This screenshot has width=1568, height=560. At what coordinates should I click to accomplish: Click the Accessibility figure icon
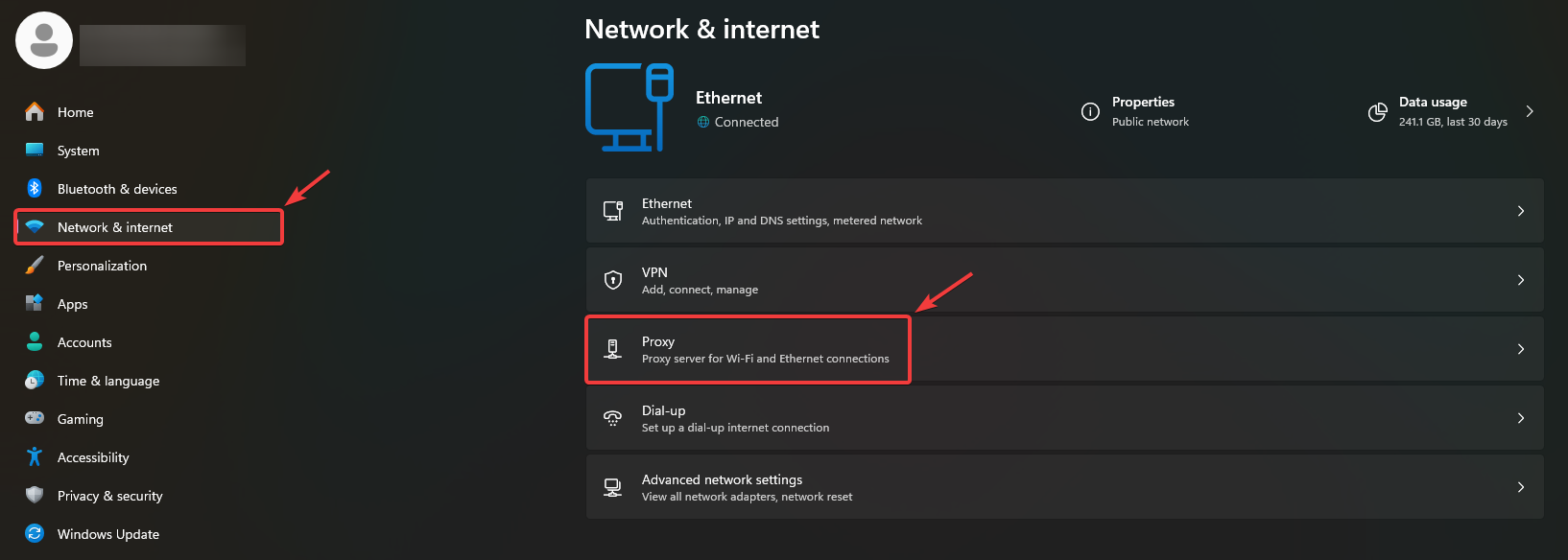[35, 457]
